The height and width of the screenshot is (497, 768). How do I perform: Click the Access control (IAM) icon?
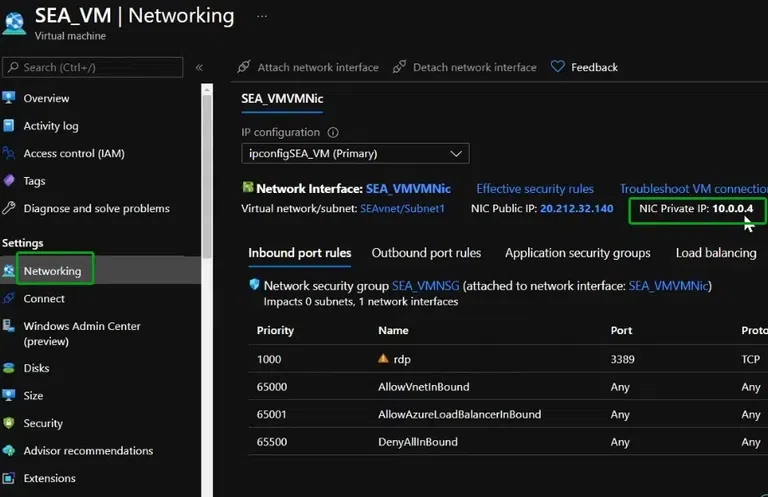click(x=10, y=153)
